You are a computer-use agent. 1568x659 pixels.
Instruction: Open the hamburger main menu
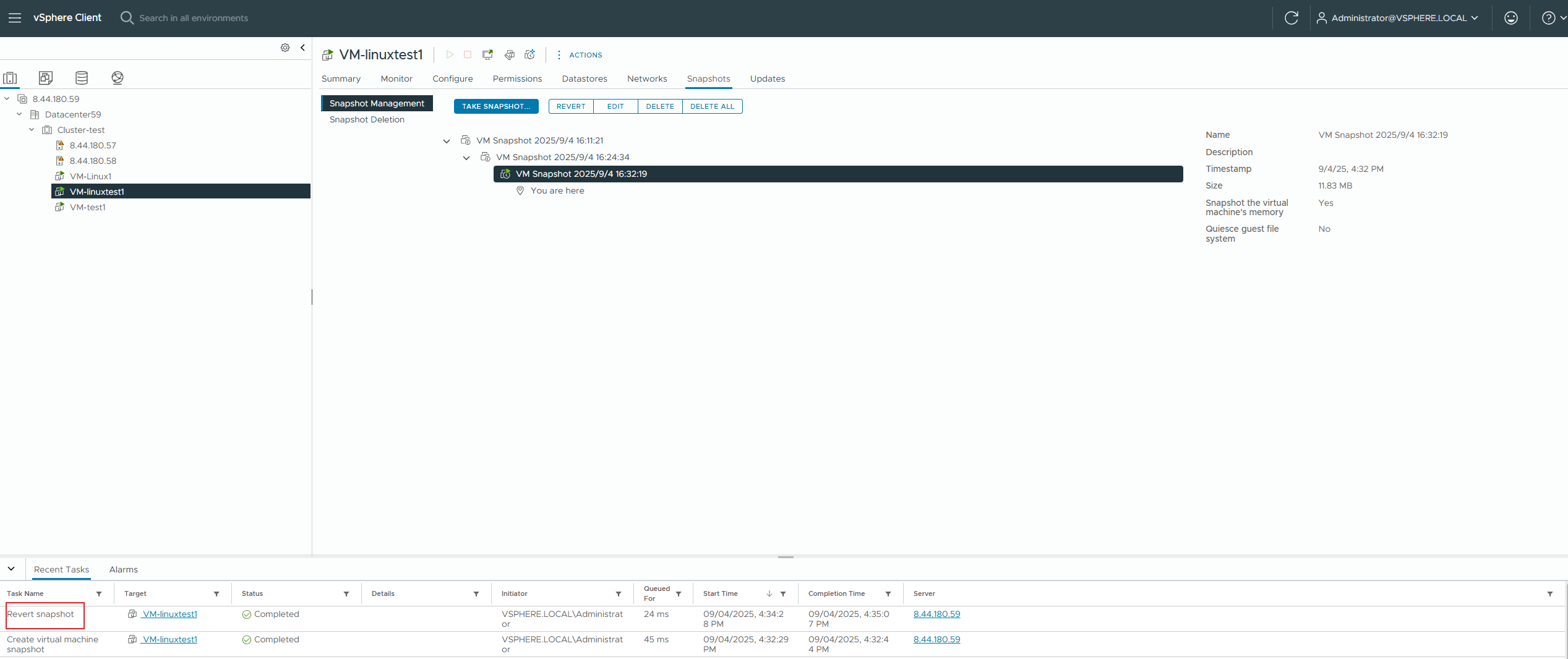coord(15,18)
